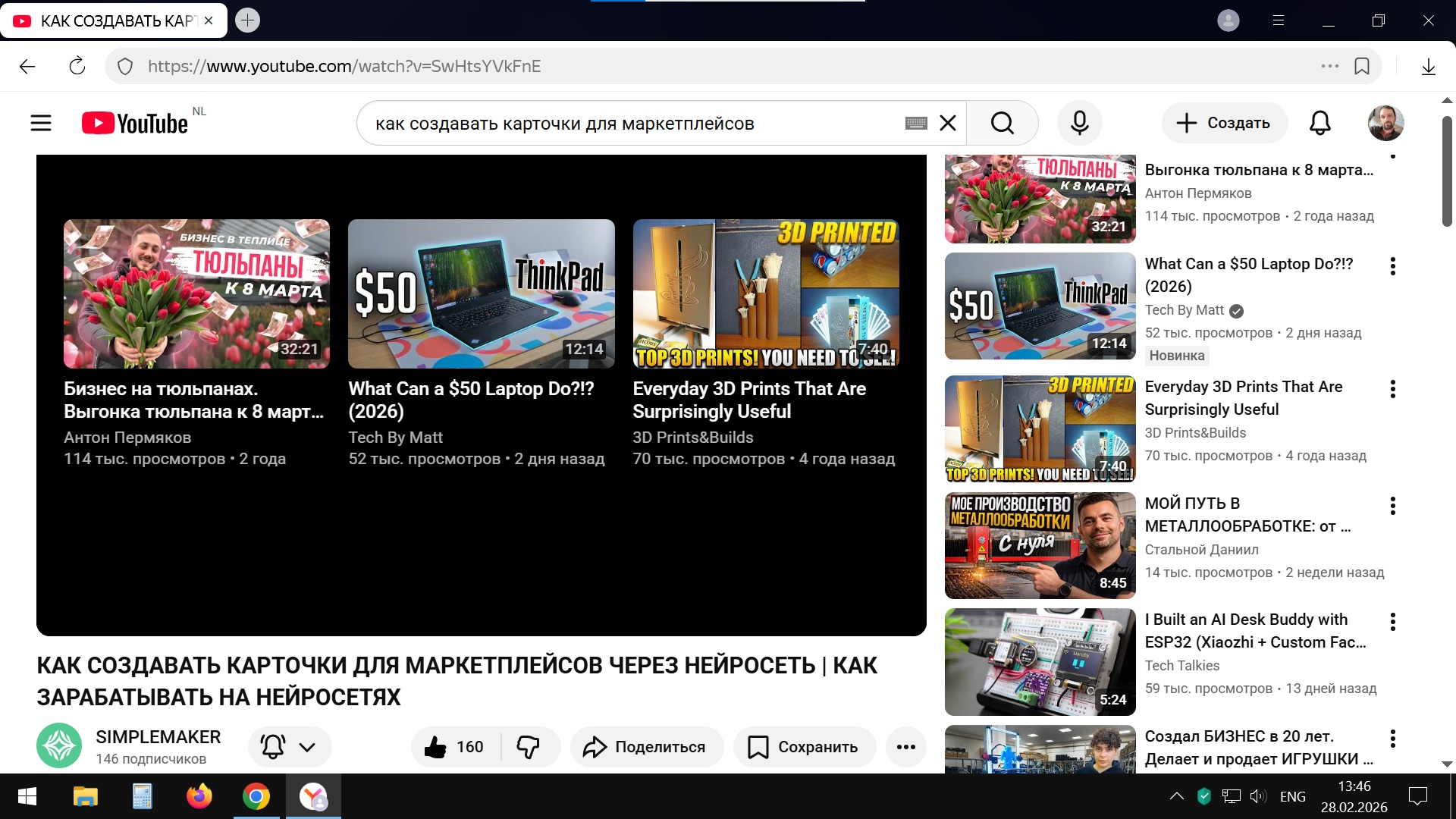Open options menu for the $50 Laptop video
The width and height of the screenshot is (1456, 819).
1392,266
